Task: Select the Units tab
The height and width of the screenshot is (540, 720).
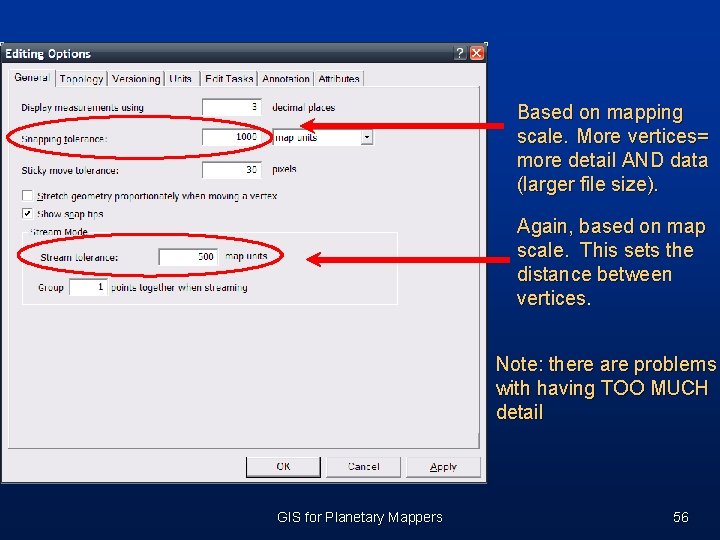Action: [180, 79]
